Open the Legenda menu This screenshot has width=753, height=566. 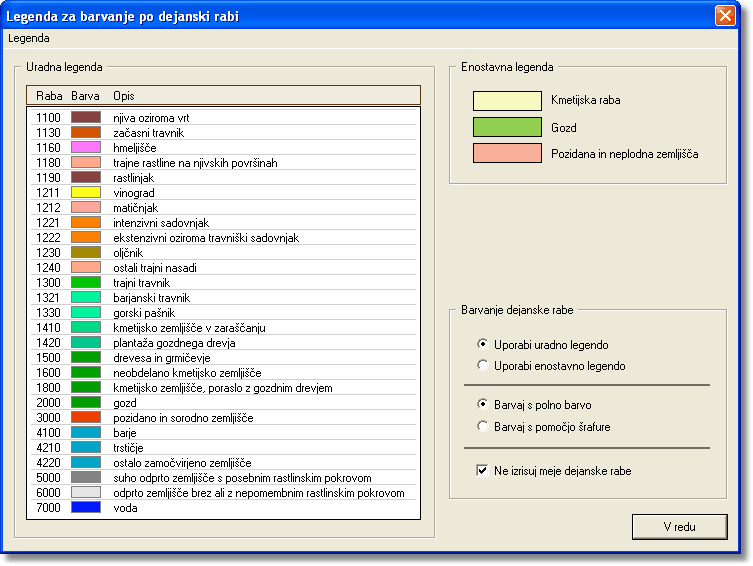coord(28,38)
